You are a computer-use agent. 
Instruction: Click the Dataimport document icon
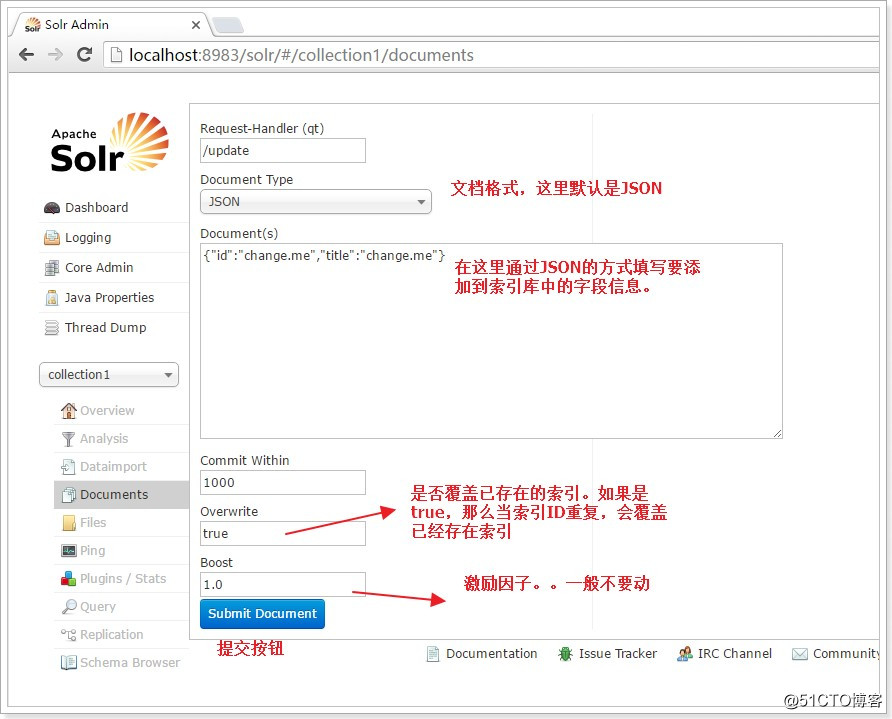pyautogui.click(x=68, y=466)
